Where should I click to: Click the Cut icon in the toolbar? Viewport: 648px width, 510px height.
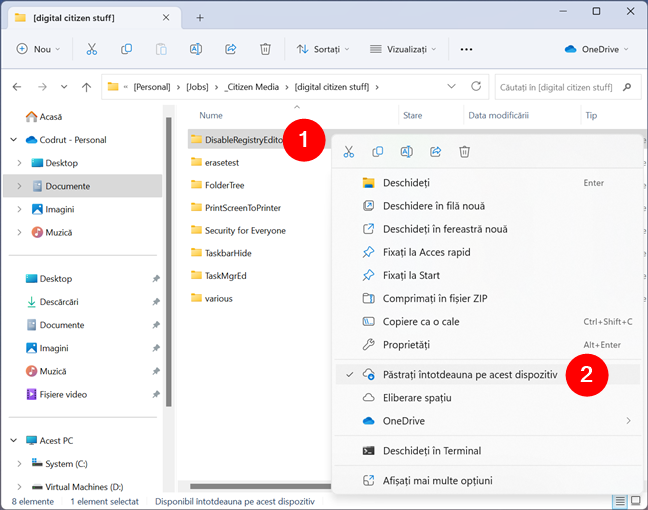[x=91, y=49]
